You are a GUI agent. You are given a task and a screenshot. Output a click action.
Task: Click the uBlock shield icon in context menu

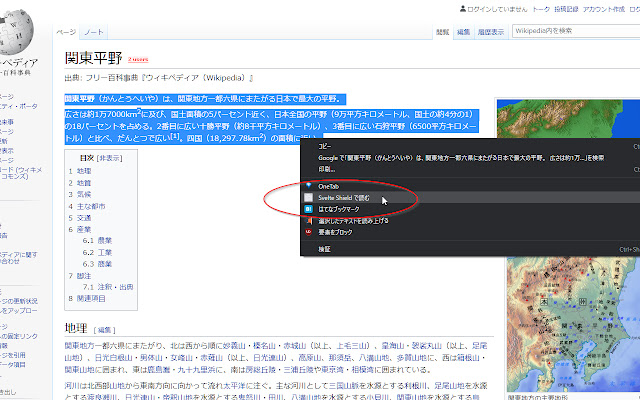[x=309, y=232]
